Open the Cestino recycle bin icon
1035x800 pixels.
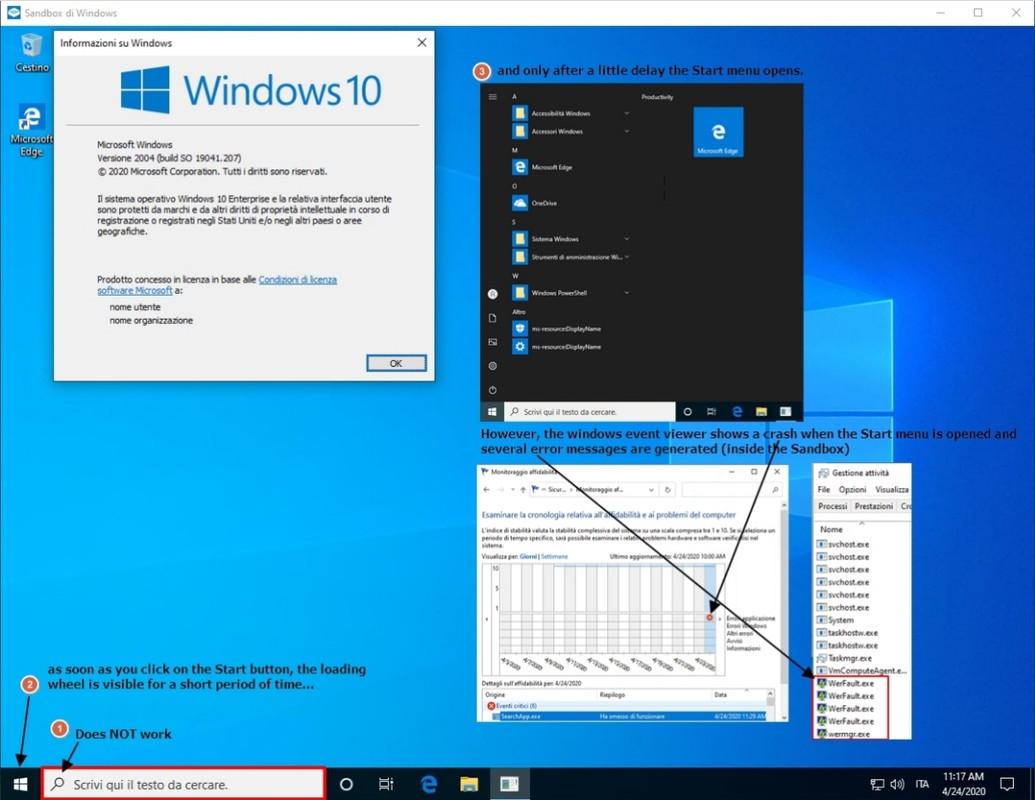31,52
